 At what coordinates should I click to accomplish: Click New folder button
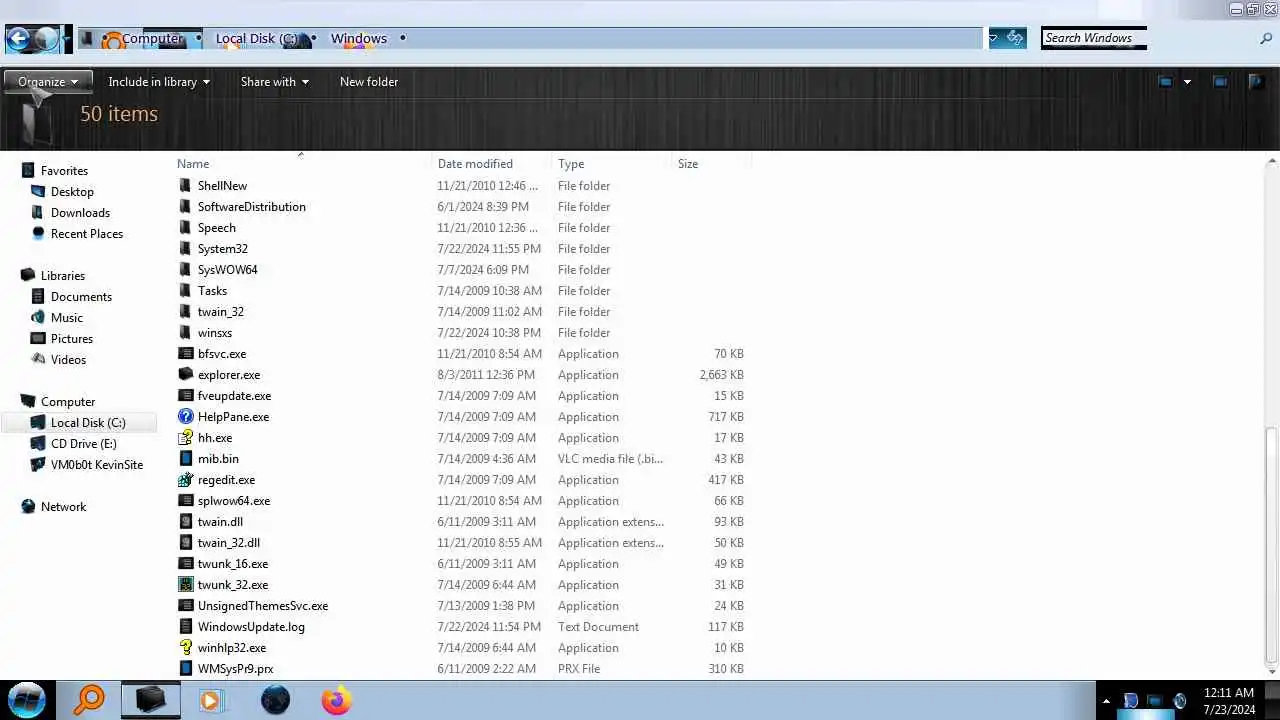pos(369,82)
